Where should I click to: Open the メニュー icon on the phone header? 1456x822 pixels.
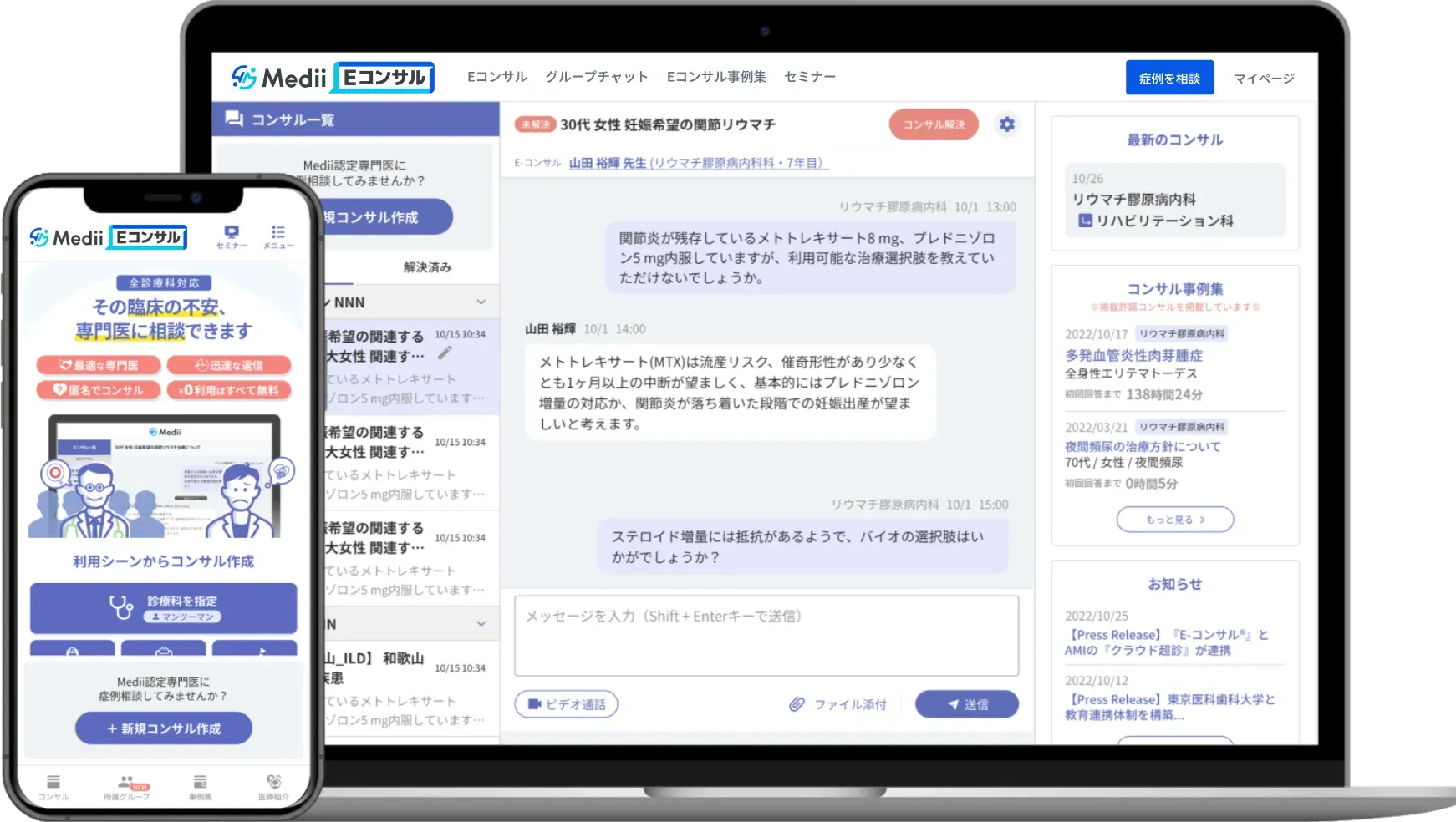(278, 236)
